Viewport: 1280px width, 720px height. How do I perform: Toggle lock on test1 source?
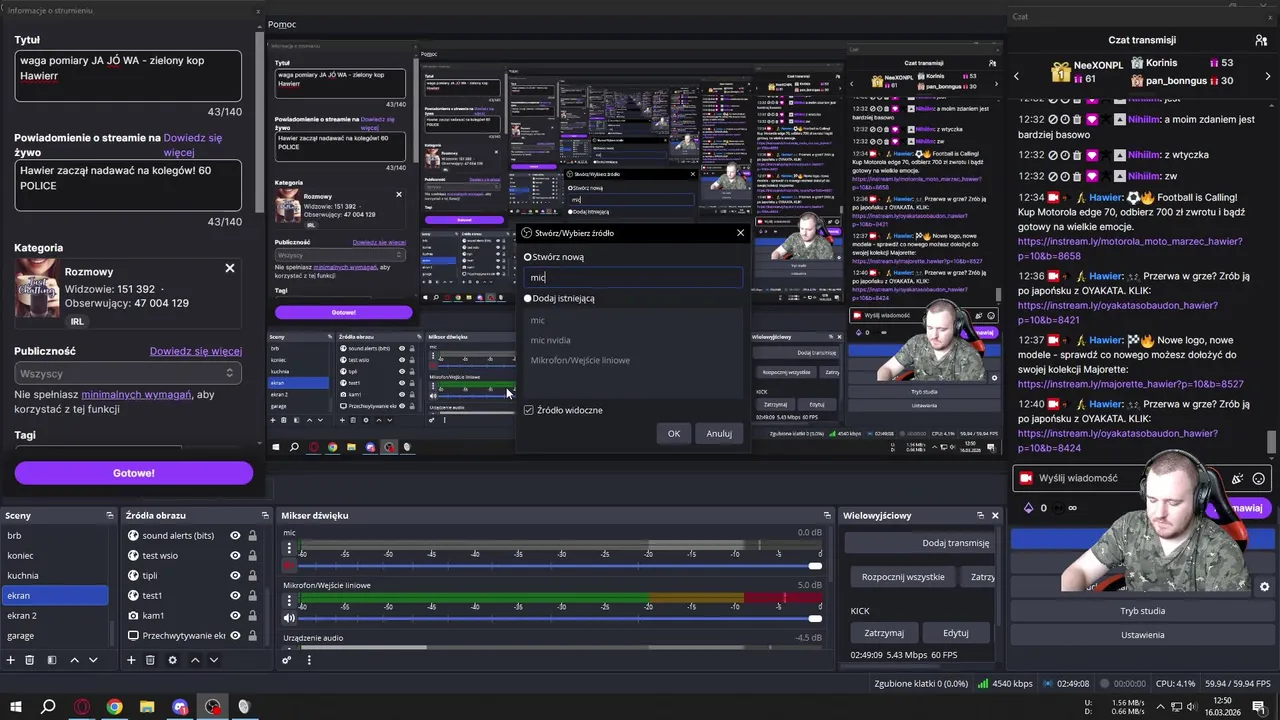pos(252,596)
